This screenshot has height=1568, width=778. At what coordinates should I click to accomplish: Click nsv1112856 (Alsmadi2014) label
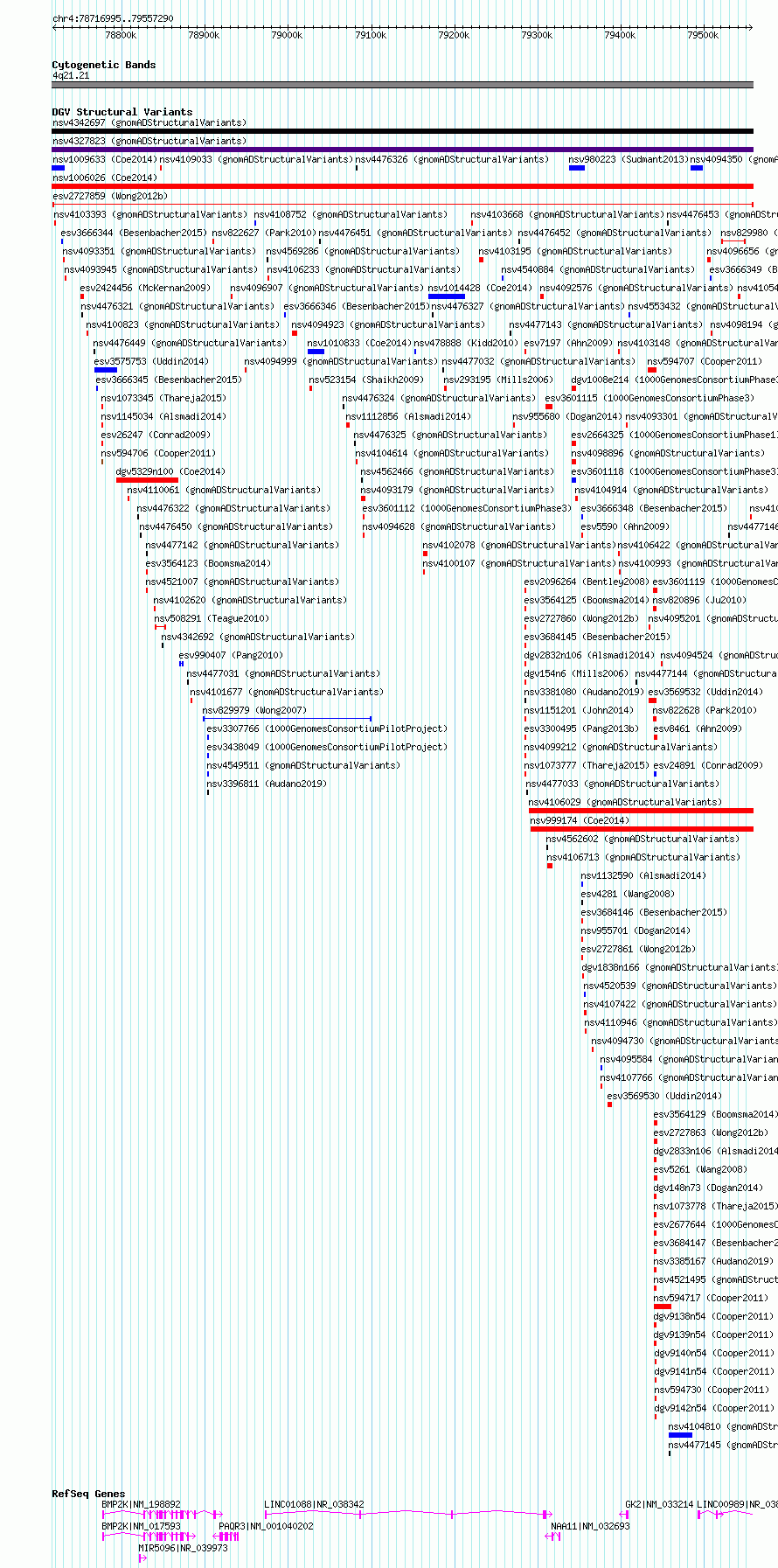click(408, 416)
